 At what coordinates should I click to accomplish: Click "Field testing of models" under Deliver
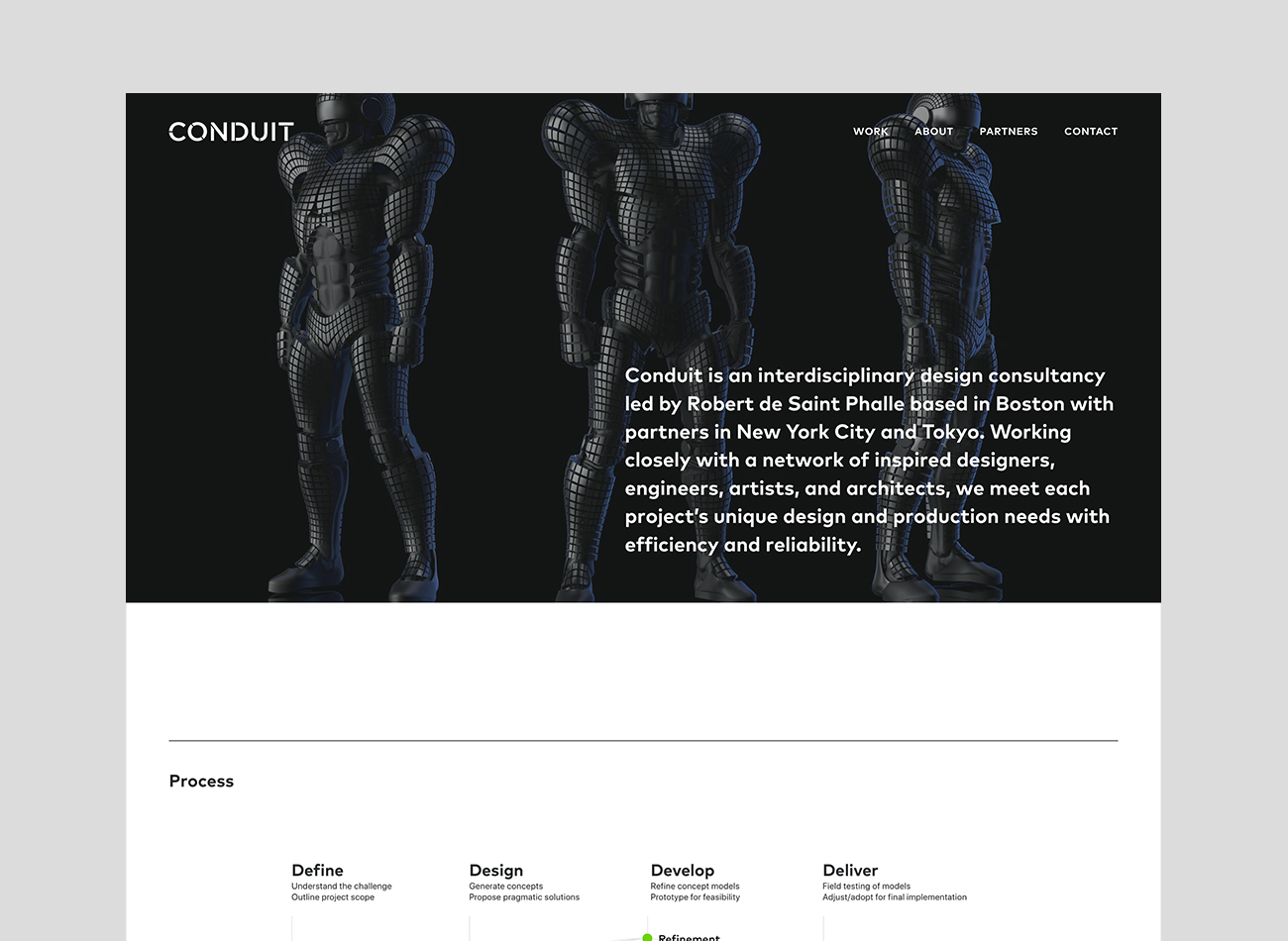coord(866,887)
